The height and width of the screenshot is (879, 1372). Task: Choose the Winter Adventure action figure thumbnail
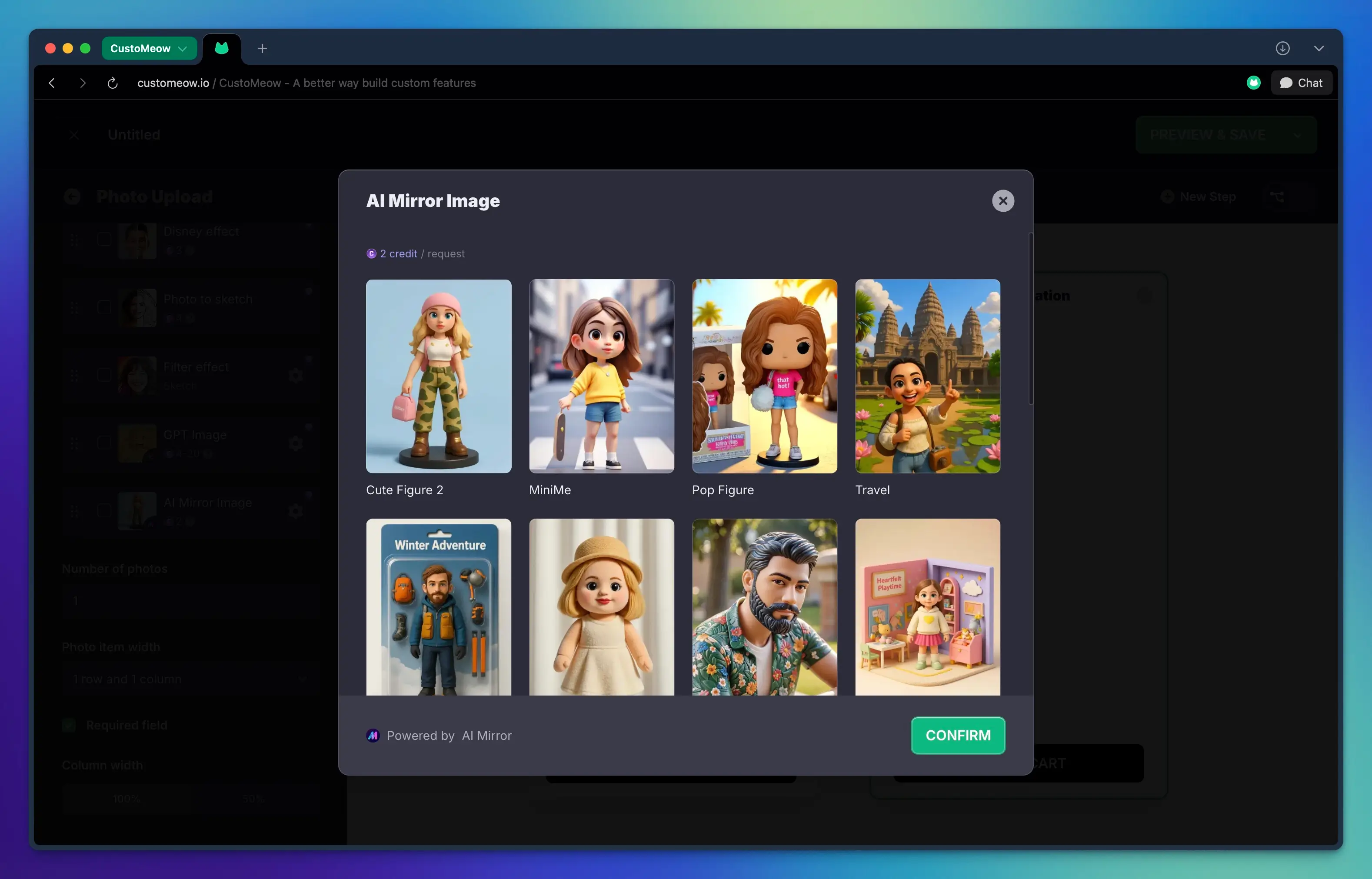point(438,607)
